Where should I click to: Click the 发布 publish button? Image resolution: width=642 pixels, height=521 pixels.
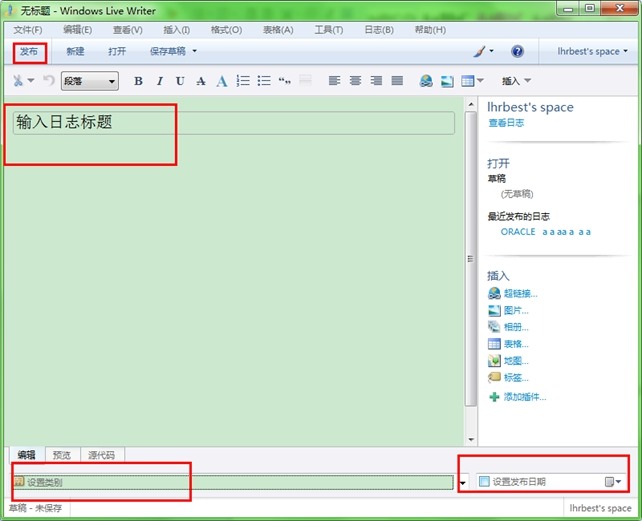click(29, 51)
